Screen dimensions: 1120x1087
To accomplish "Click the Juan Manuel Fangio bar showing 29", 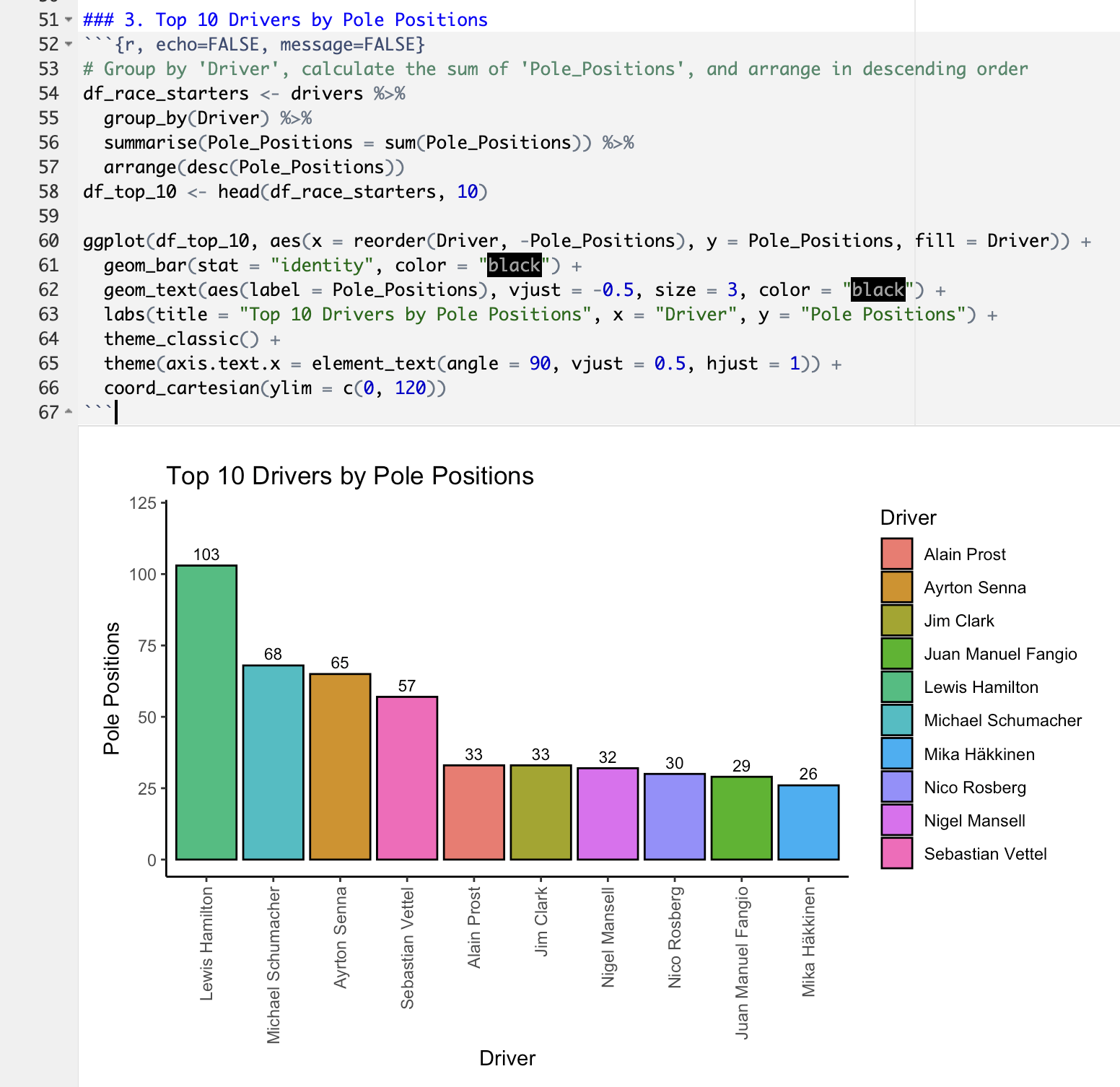I will point(742,818).
